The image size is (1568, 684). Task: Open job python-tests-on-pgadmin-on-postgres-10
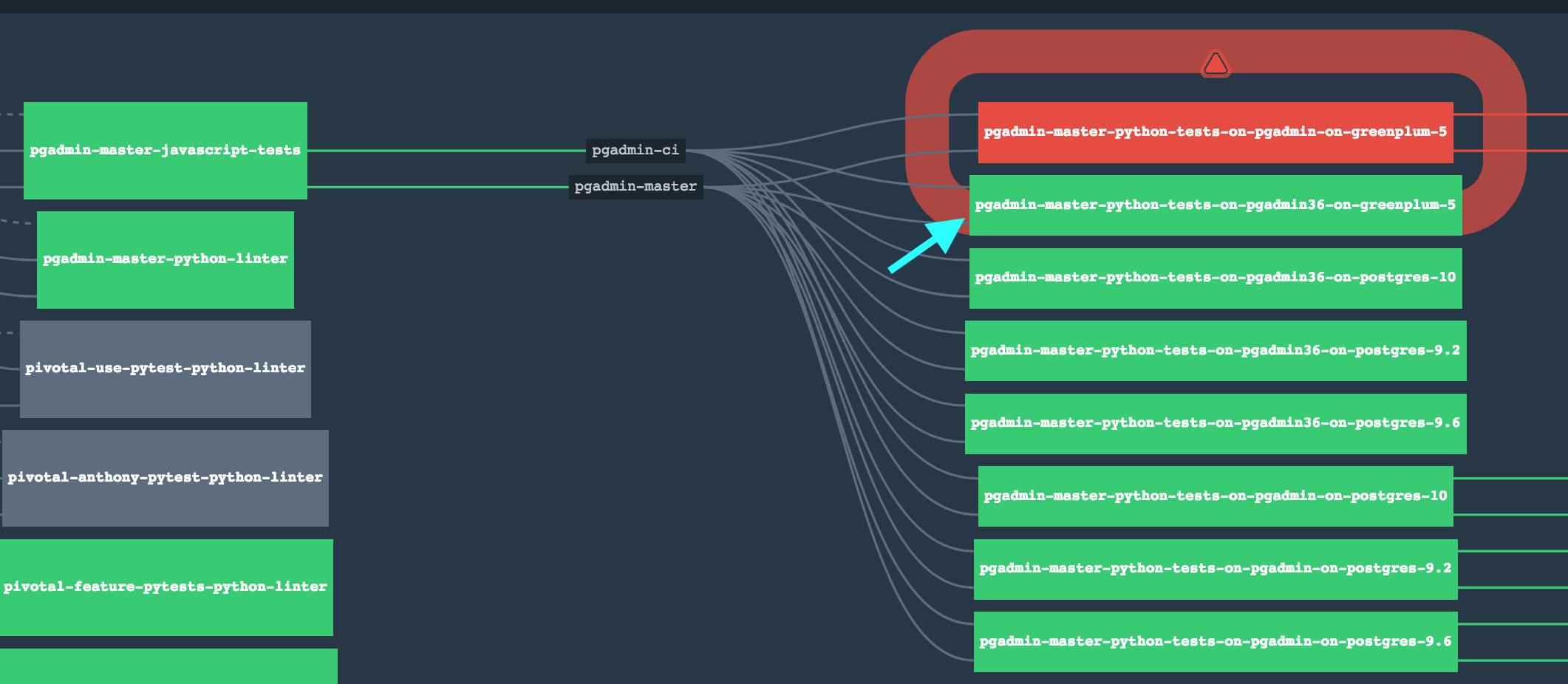point(1216,496)
